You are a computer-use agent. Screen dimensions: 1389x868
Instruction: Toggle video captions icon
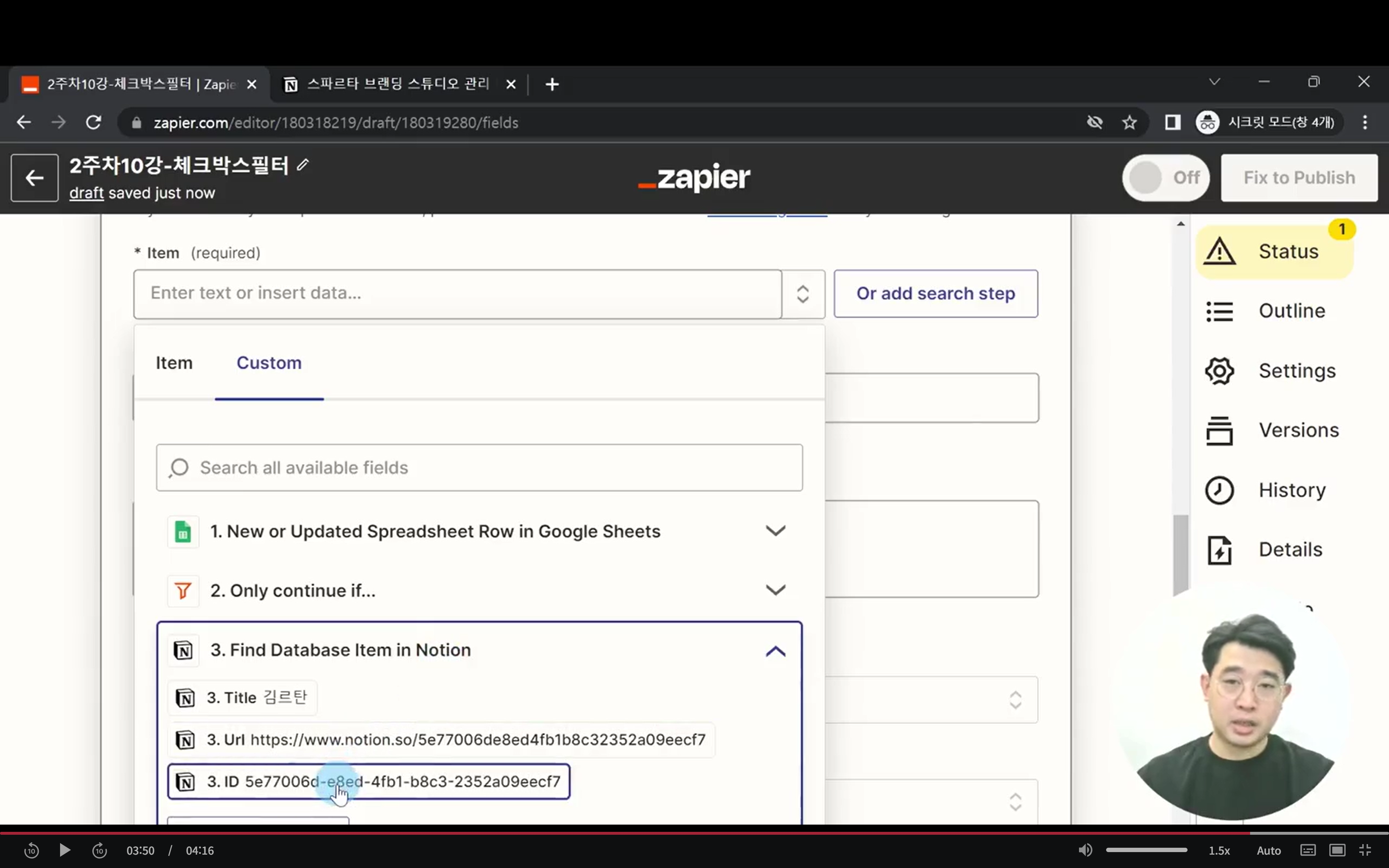click(1308, 850)
